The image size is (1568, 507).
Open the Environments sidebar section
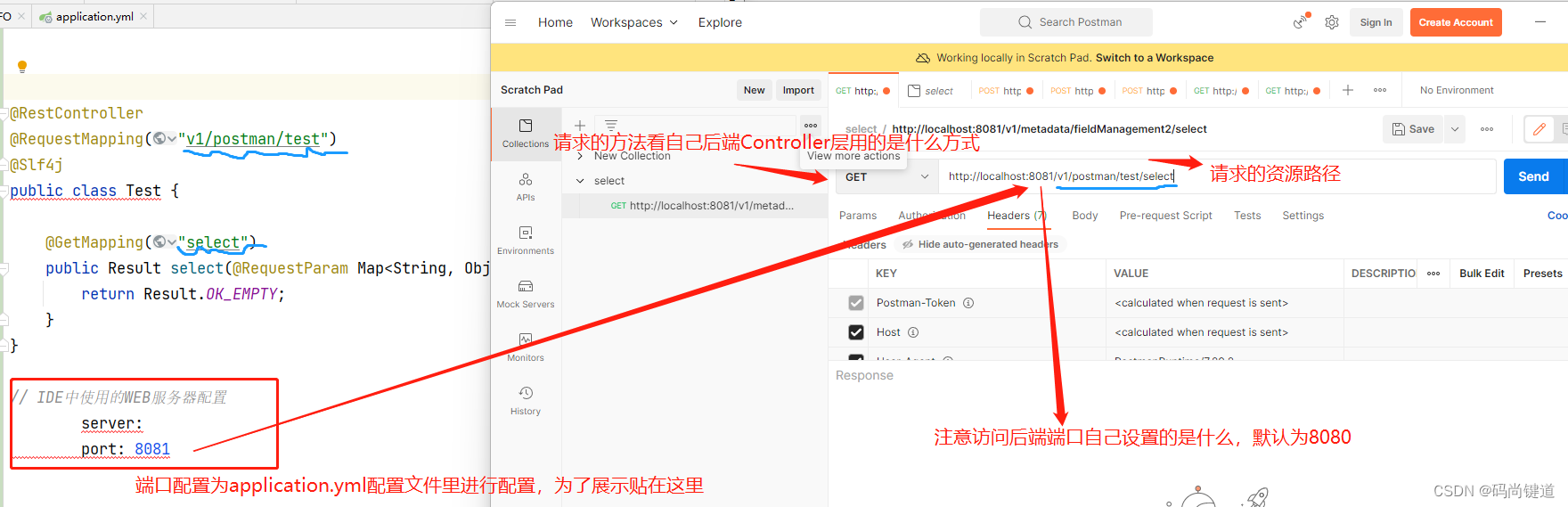click(526, 241)
